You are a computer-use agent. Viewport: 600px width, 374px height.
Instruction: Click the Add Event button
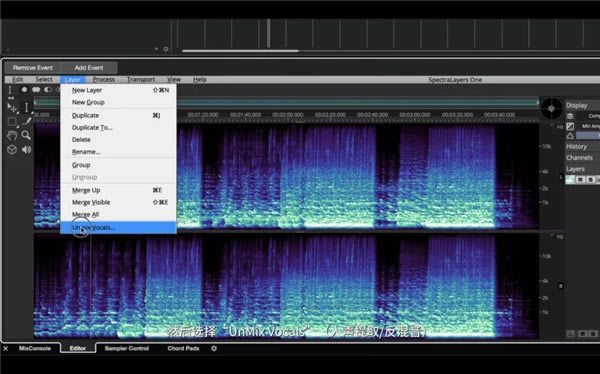[89, 68]
